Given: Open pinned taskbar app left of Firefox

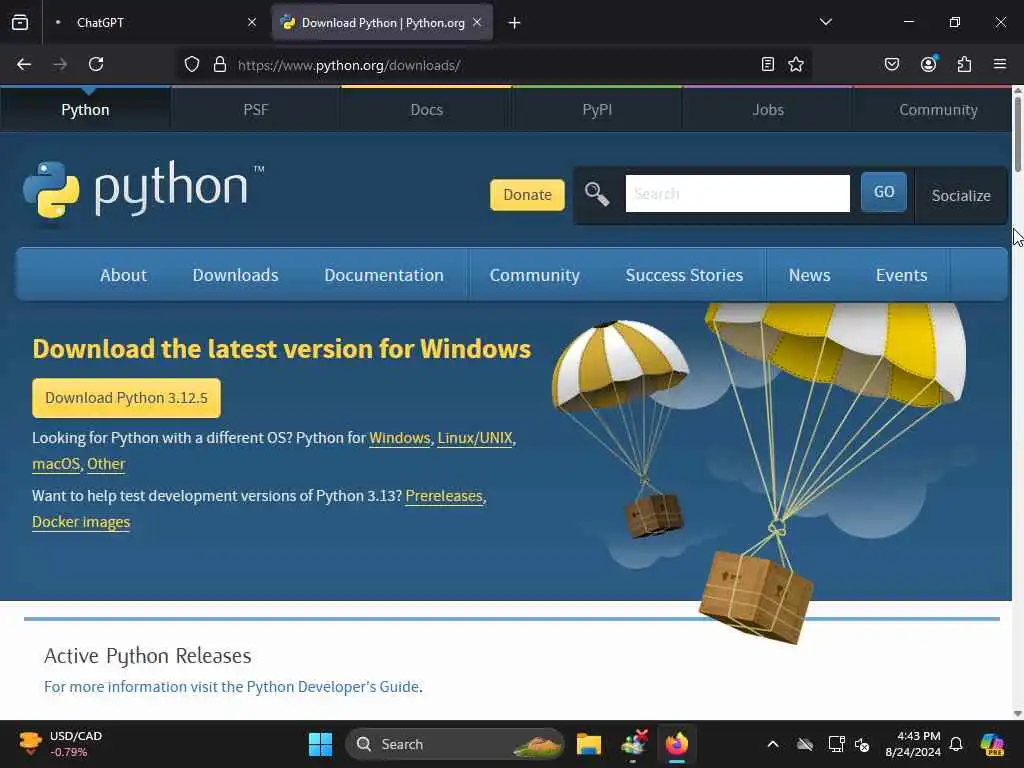Looking at the screenshot, I should pos(633,744).
